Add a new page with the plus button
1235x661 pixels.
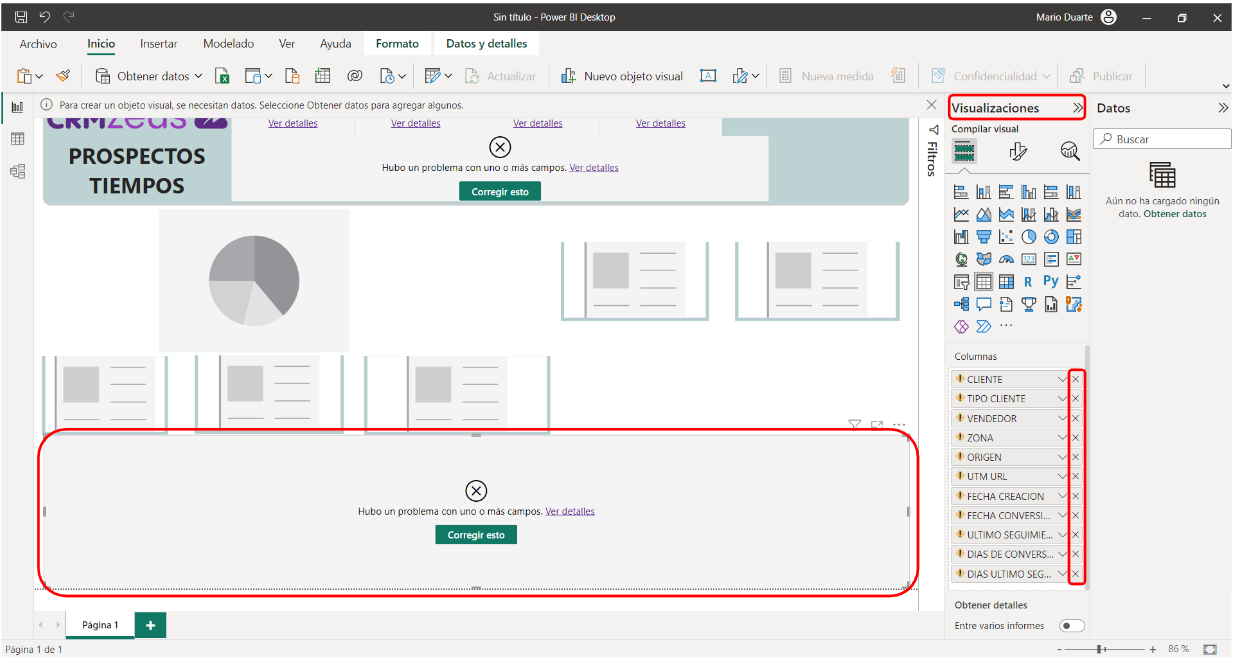point(150,625)
